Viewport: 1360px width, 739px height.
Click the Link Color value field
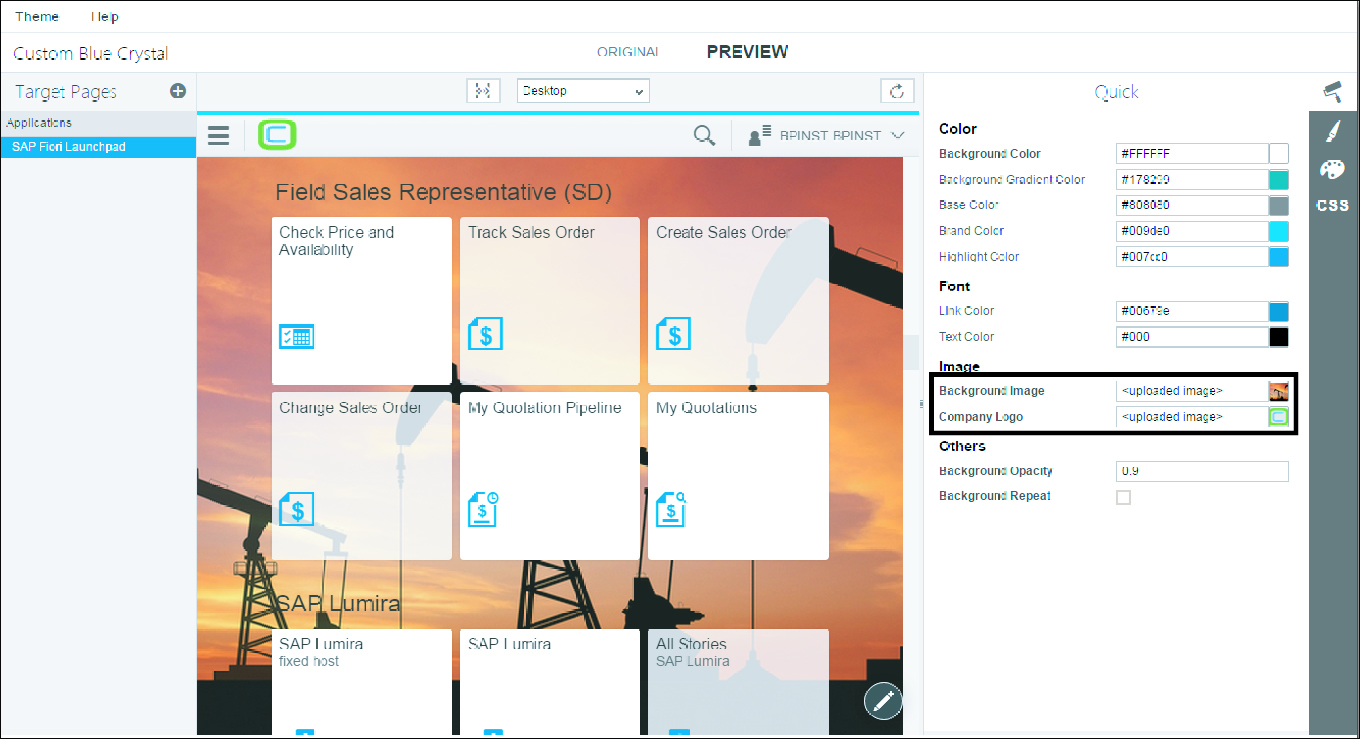coord(1192,311)
